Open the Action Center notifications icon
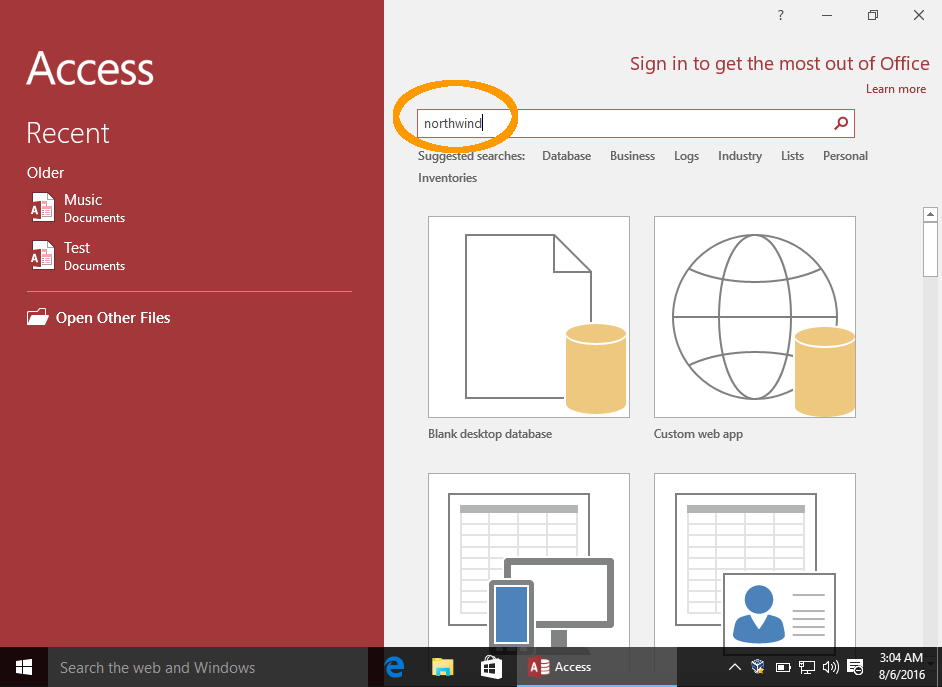Screen dimensions: 942x687 click(x=855, y=667)
